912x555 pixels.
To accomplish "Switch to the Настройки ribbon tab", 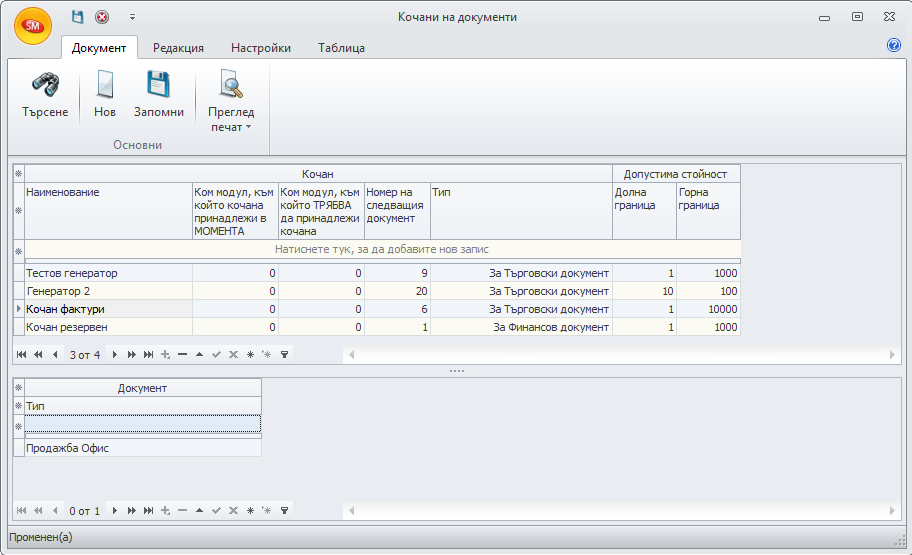I will coord(261,48).
